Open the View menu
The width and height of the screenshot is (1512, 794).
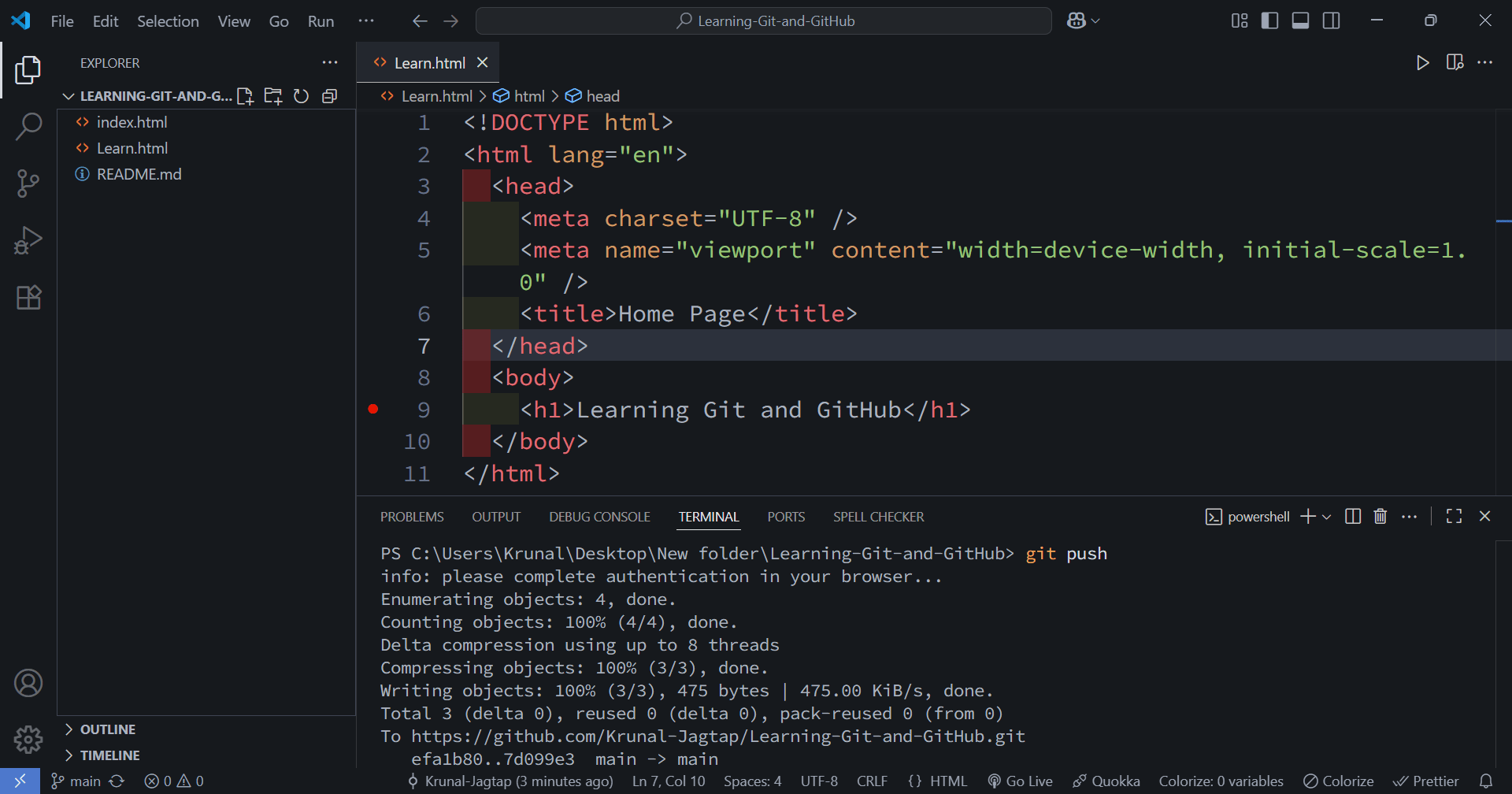(234, 21)
